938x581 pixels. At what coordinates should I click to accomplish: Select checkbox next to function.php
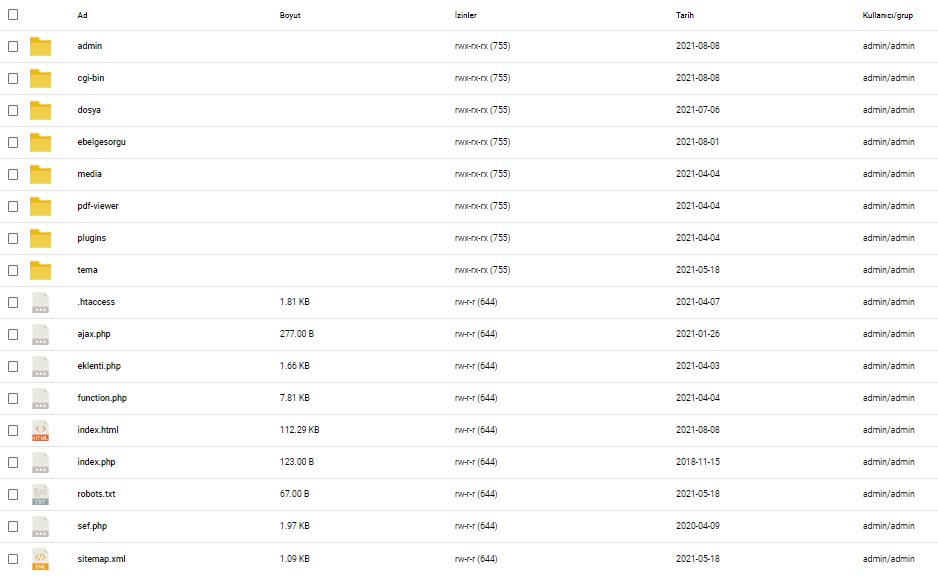[13, 399]
